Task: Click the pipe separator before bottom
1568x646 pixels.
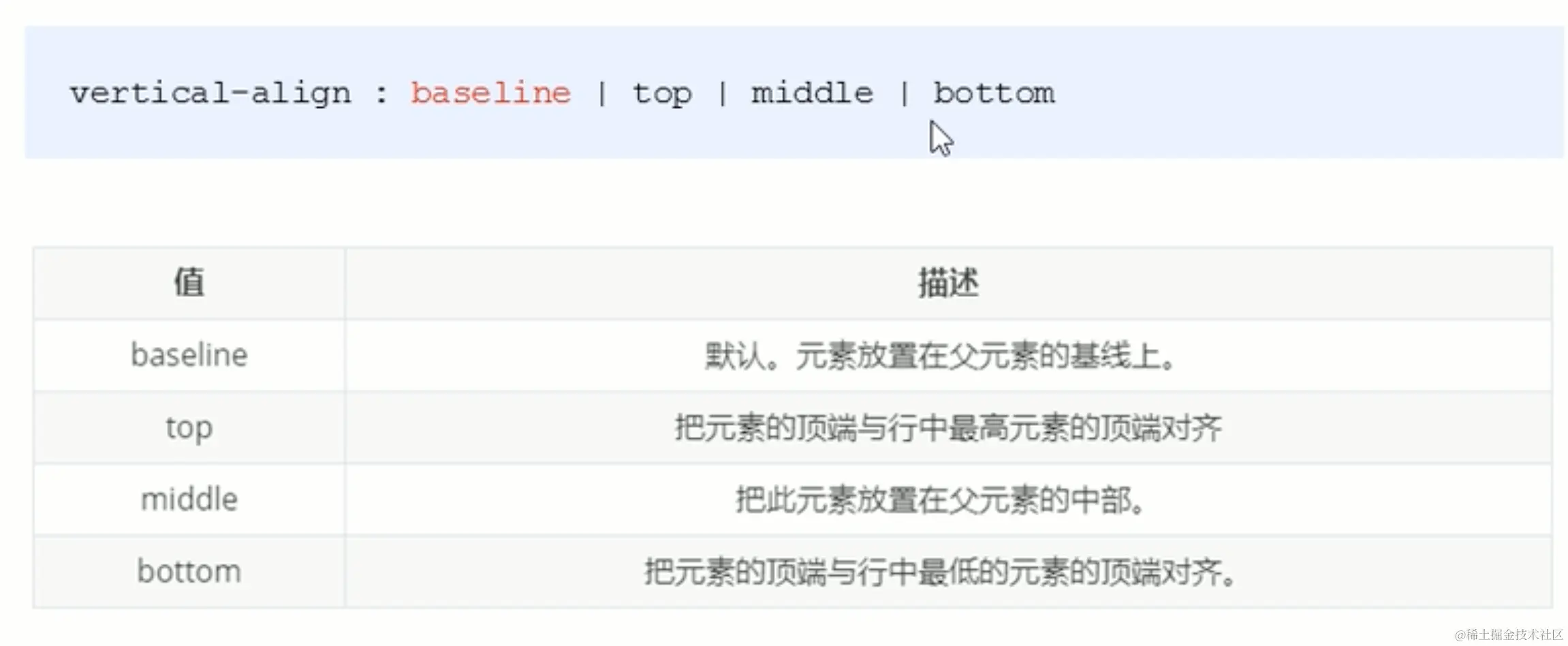Action: (x=904, y=93)
